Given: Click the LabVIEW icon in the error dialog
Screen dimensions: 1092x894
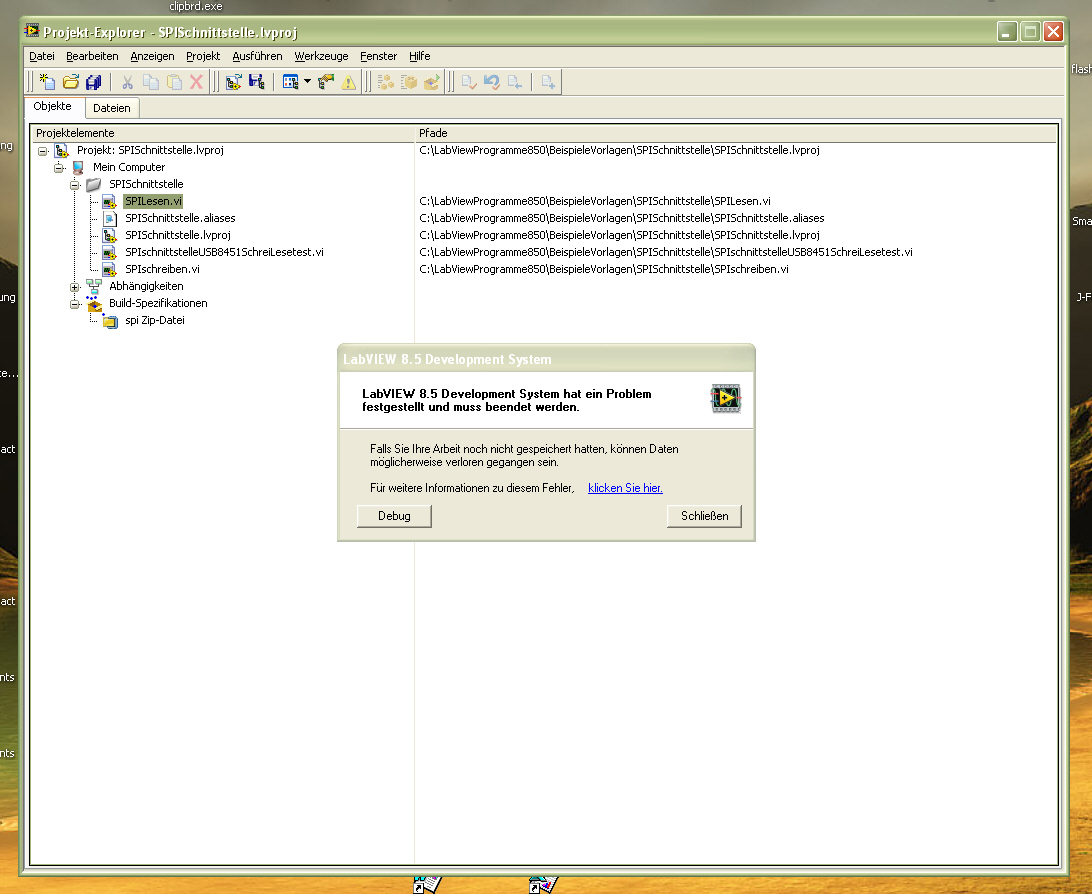Looking at the screenshot, I should (x=726, y=398).
